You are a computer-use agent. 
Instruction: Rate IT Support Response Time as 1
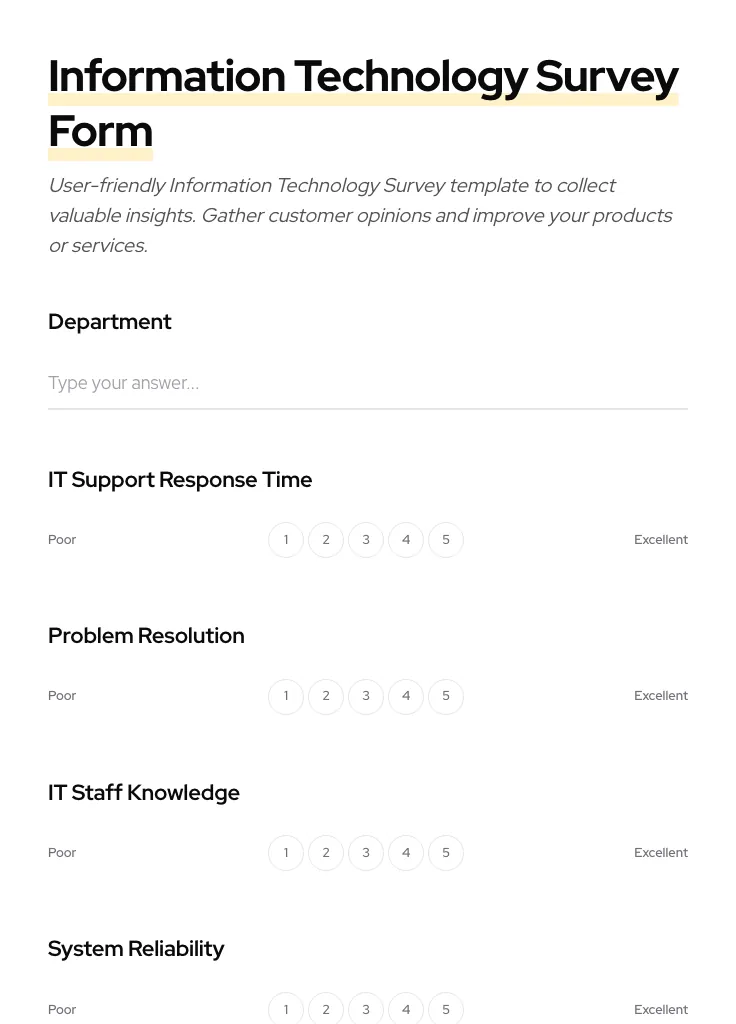[286, 539]
